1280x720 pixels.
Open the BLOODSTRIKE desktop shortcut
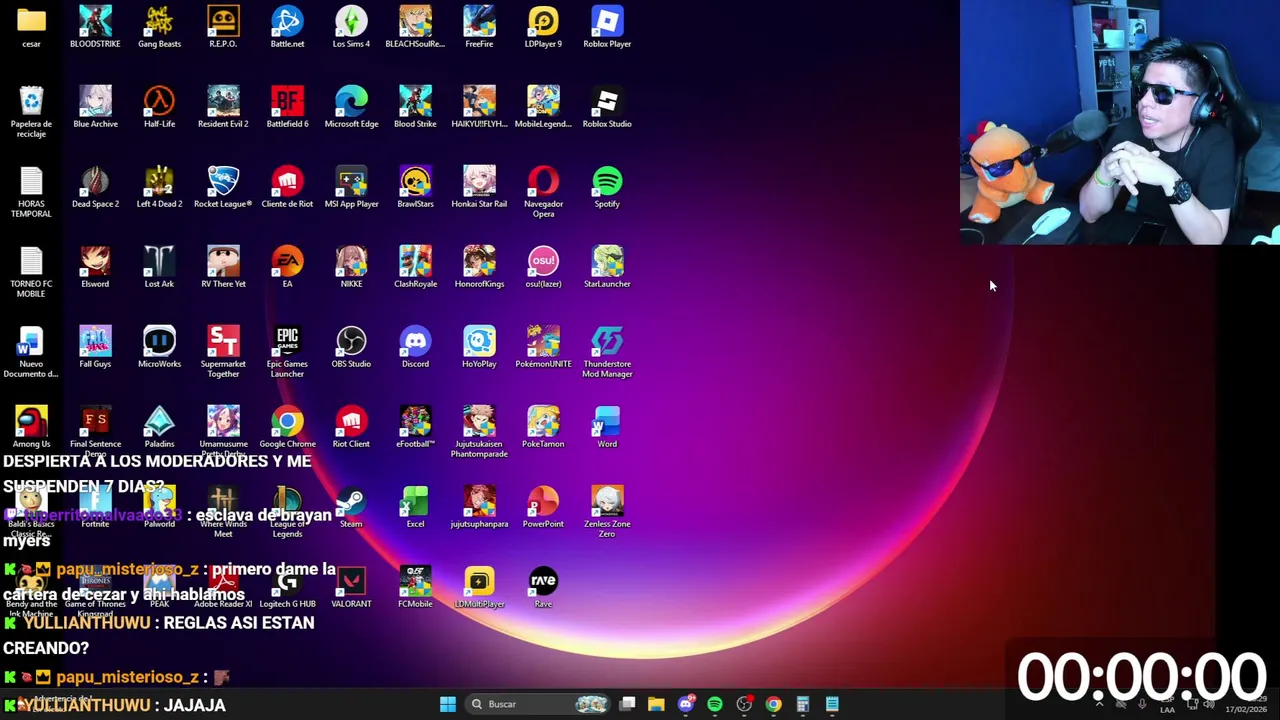coord(95,27)
